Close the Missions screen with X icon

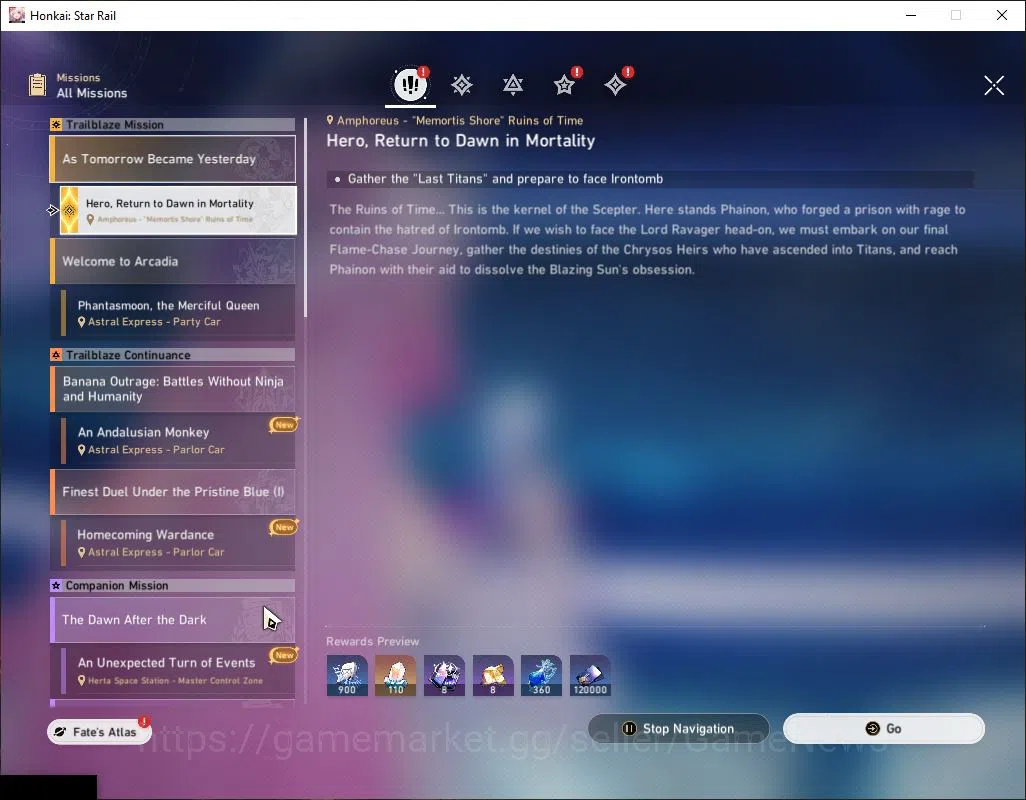coord(993,84)
